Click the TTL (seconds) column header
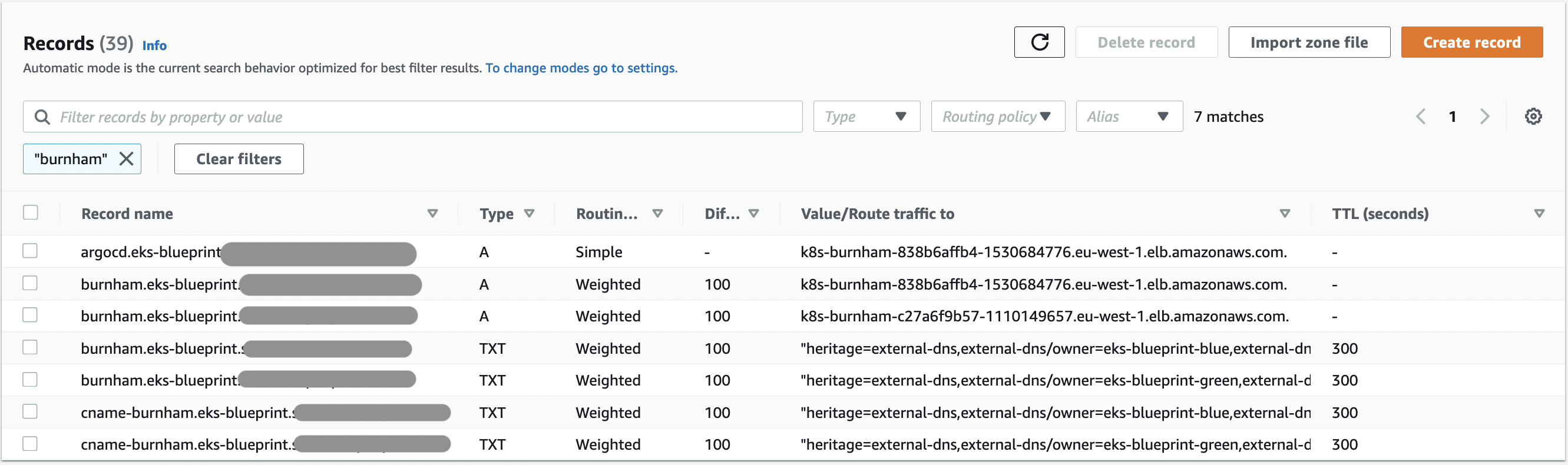 (x=1380, y=214)
